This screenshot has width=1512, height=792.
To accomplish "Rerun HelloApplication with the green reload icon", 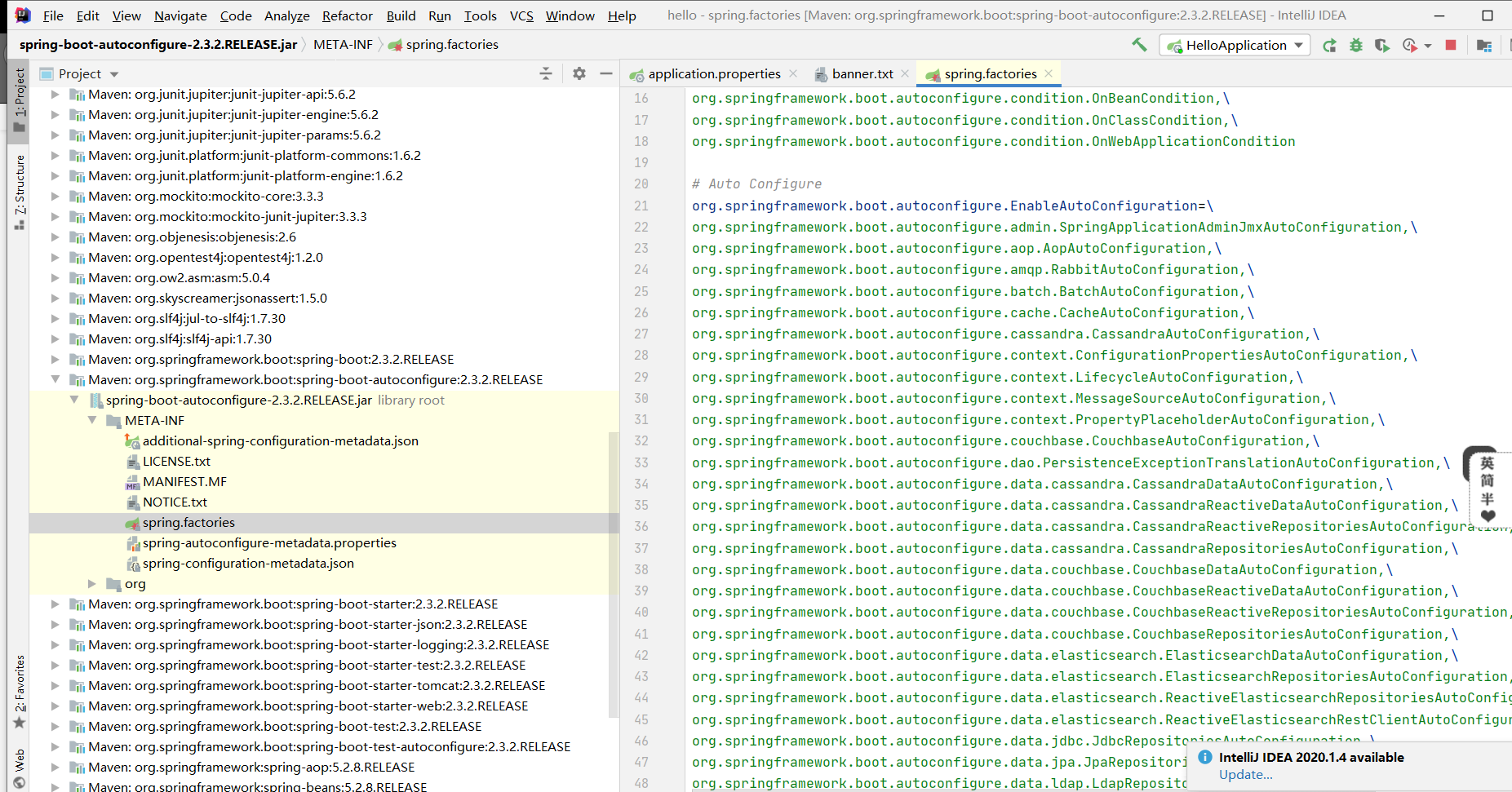I will (1330, 45).
